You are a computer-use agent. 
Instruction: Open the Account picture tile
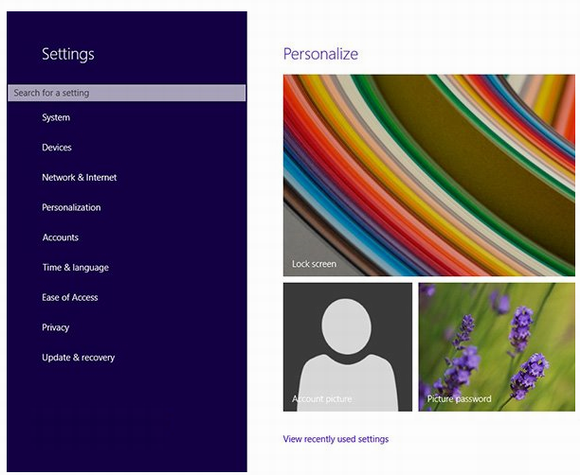348,347
